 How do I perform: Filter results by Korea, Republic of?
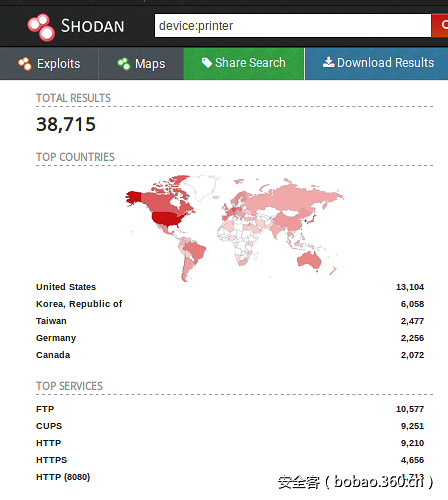point(79,304)
